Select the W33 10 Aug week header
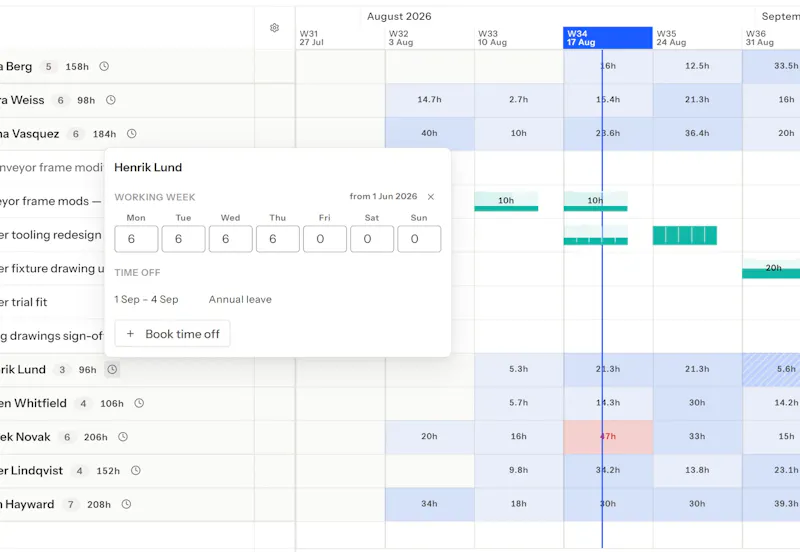Viewport: 800px width, 552px height. point(519,38)
